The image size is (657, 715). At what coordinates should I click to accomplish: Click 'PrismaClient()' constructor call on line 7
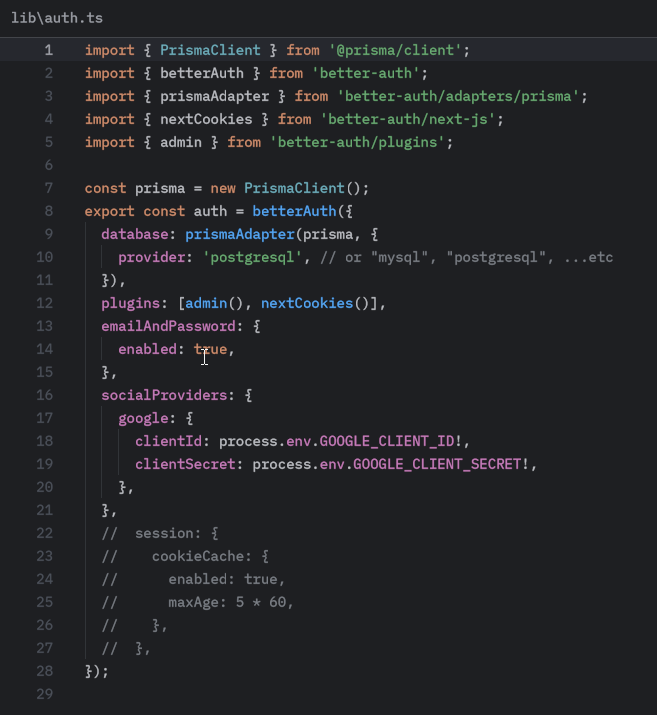point(302,188)
